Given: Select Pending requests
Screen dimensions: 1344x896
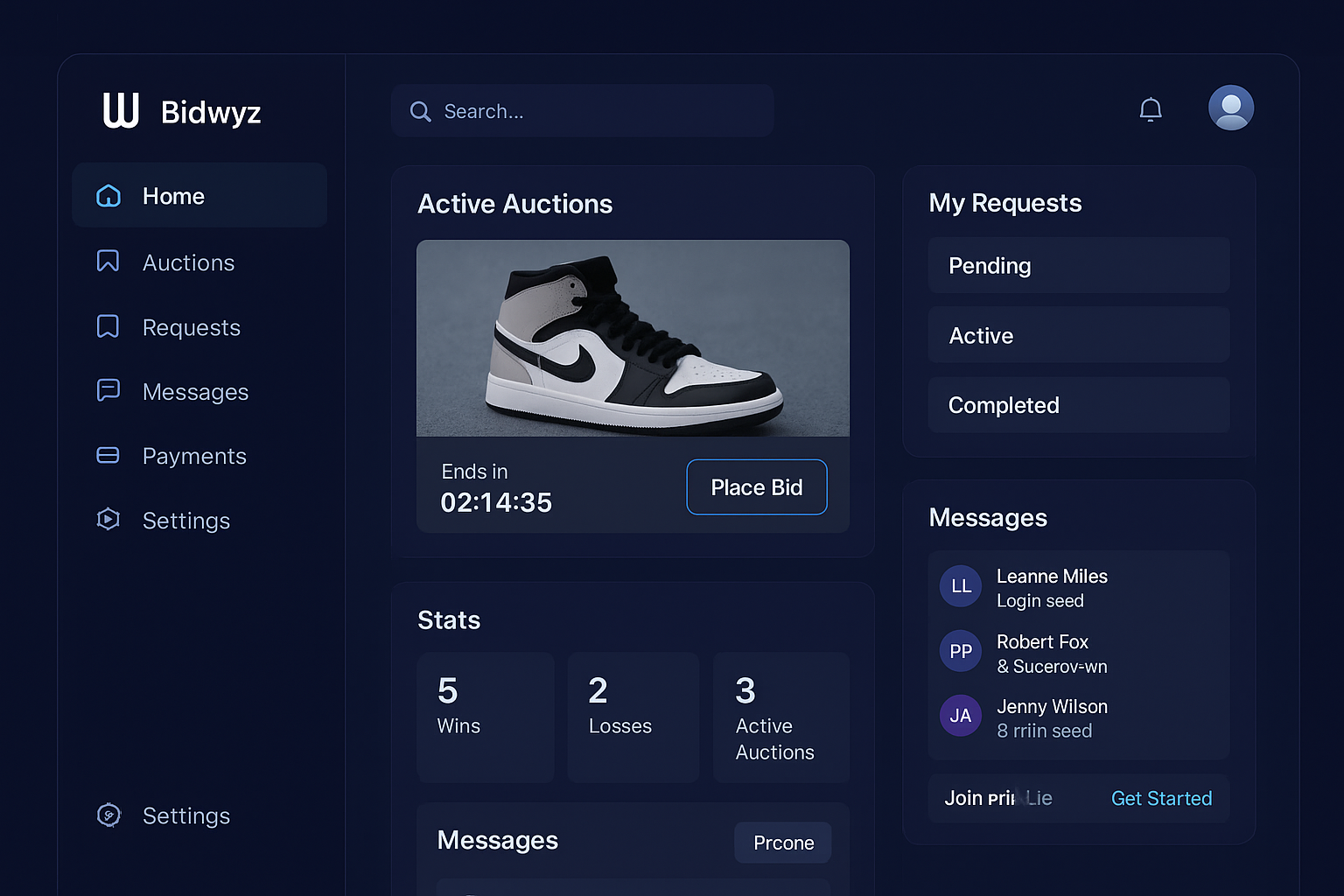Looking at the screenshot, I should pos(1079,265).
